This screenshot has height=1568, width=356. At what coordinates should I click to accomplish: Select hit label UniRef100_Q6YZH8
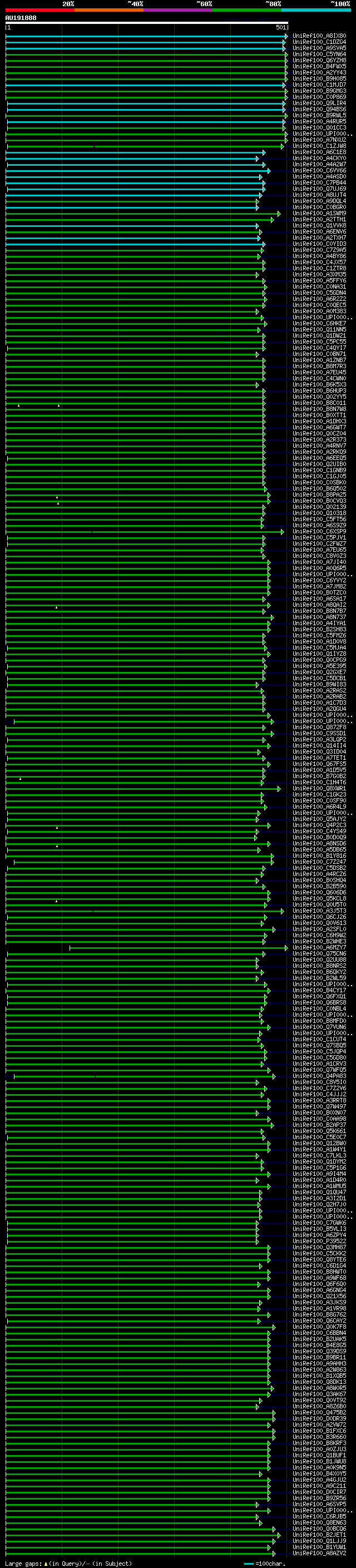pos(319,60)
